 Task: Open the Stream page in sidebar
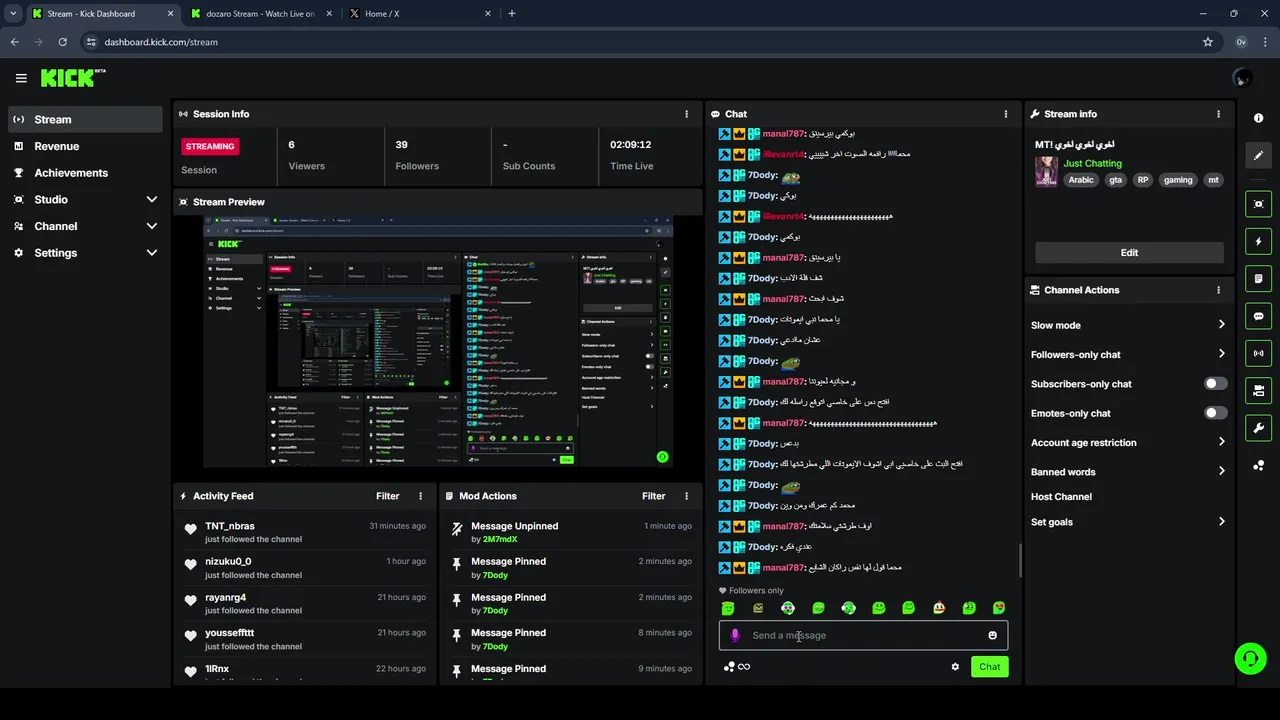point(85,119)
